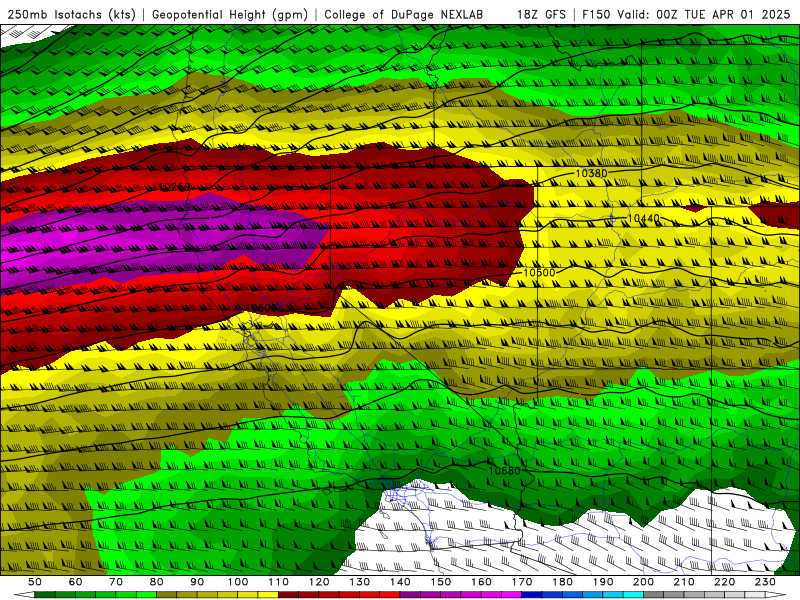Click the 190 knot legend value

click(603, 582)
